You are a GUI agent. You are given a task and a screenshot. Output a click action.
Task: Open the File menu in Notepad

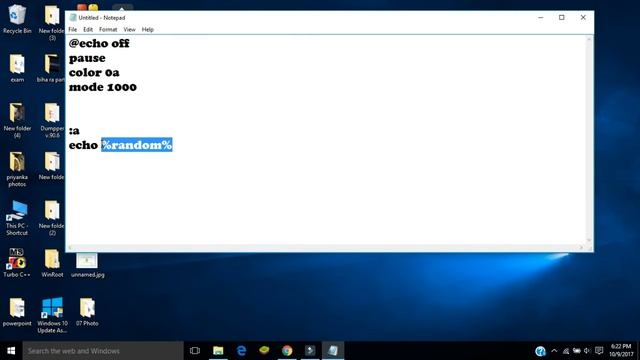[73, 29]
